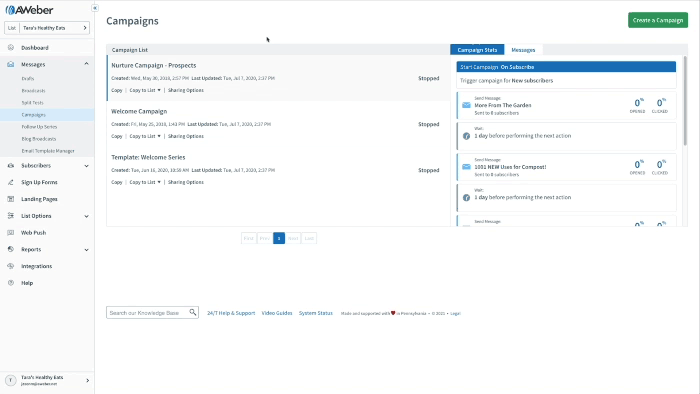Click Sharing Options under Nurture Campaign

click(186, 90)
